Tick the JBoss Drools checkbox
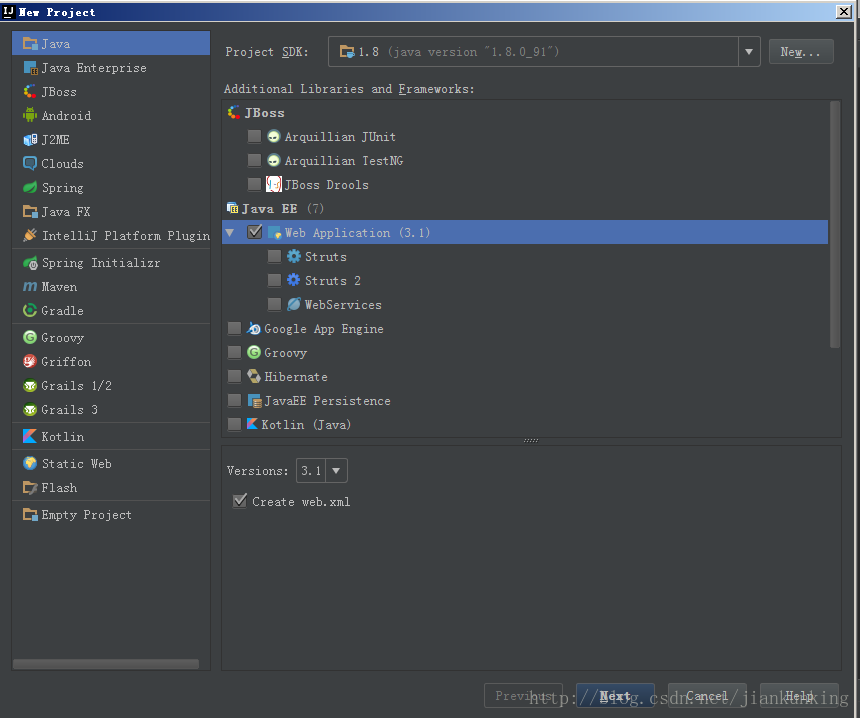The width and height of the screenshot is (860, 718). click(254, 184)
